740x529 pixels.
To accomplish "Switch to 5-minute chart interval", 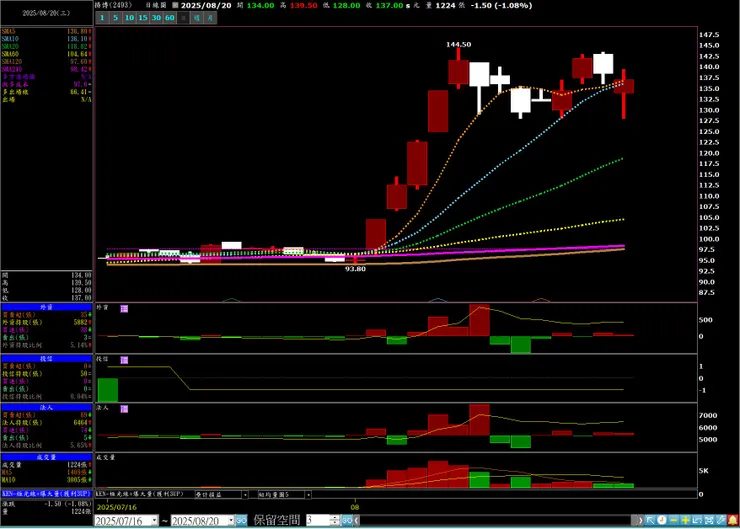I will [x=116, y=18].
